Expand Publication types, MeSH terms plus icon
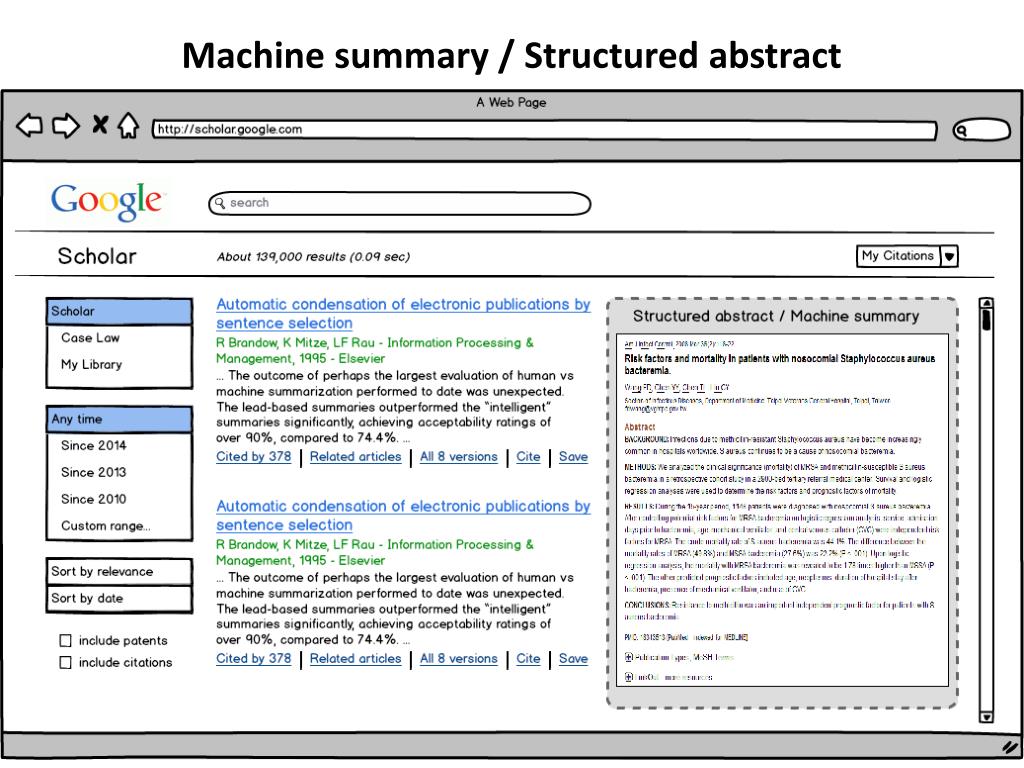1024x768 pixels. [x=628, y=657]
